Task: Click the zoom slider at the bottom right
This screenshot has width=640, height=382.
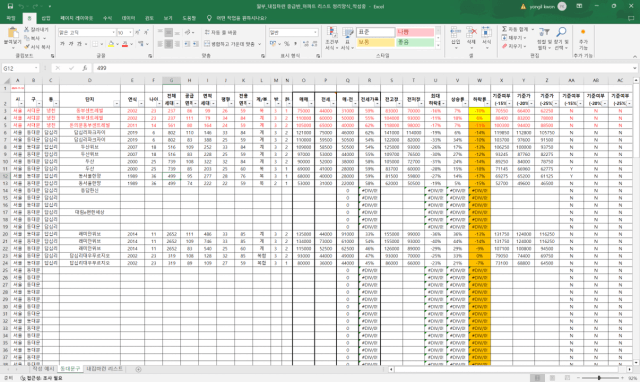Action: (x=599, y=378)
